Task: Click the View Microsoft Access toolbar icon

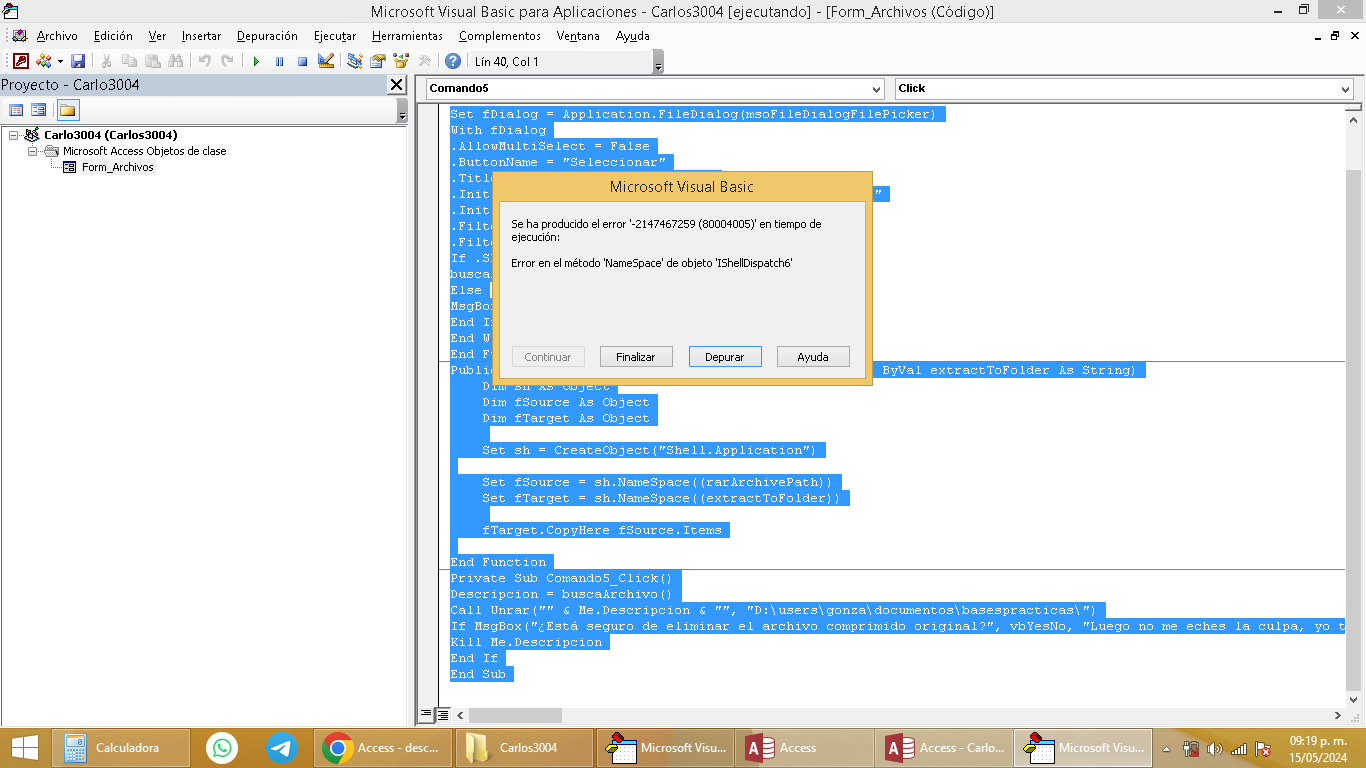Action: (20, 61)
